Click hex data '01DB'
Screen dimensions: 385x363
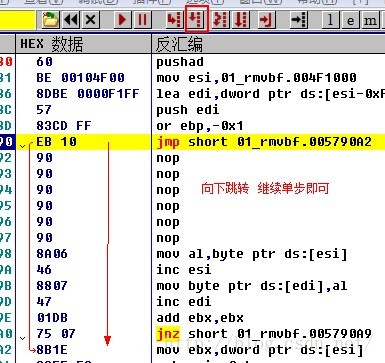click(52, 318)
